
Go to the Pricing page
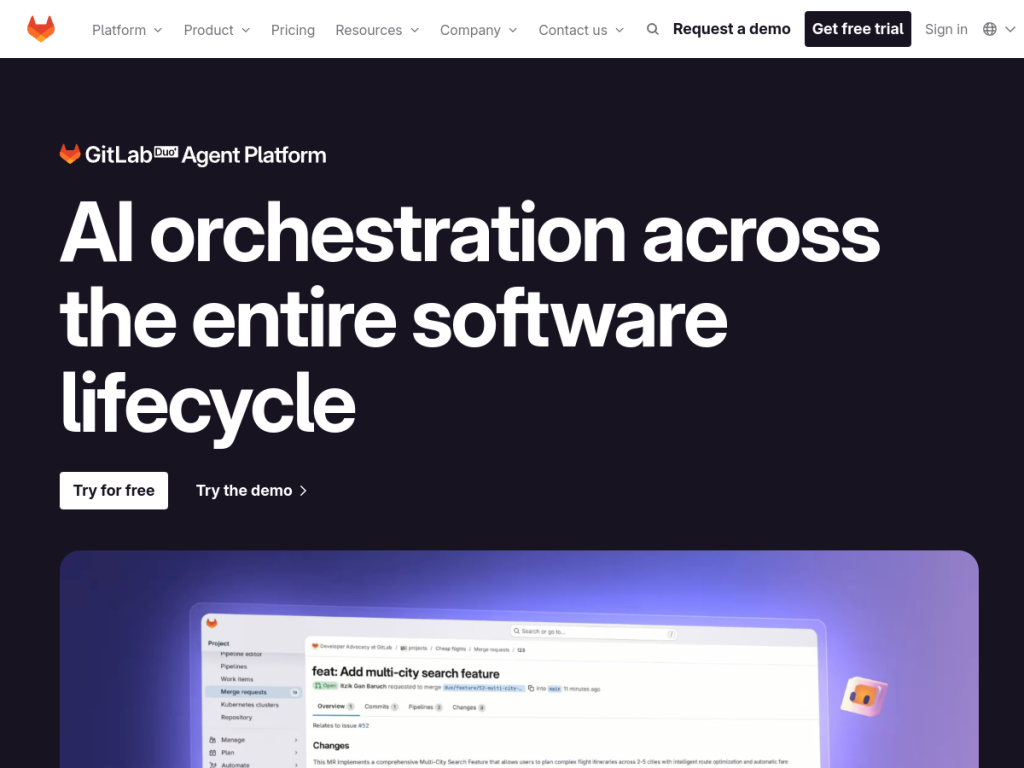[x=293, y=30]
